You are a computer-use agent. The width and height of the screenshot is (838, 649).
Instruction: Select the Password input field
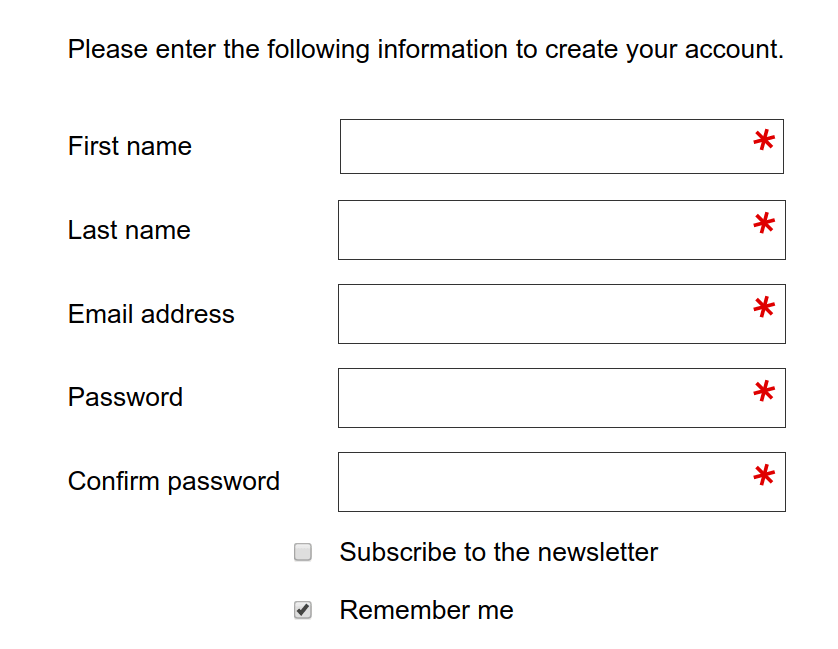click(545, 398)
